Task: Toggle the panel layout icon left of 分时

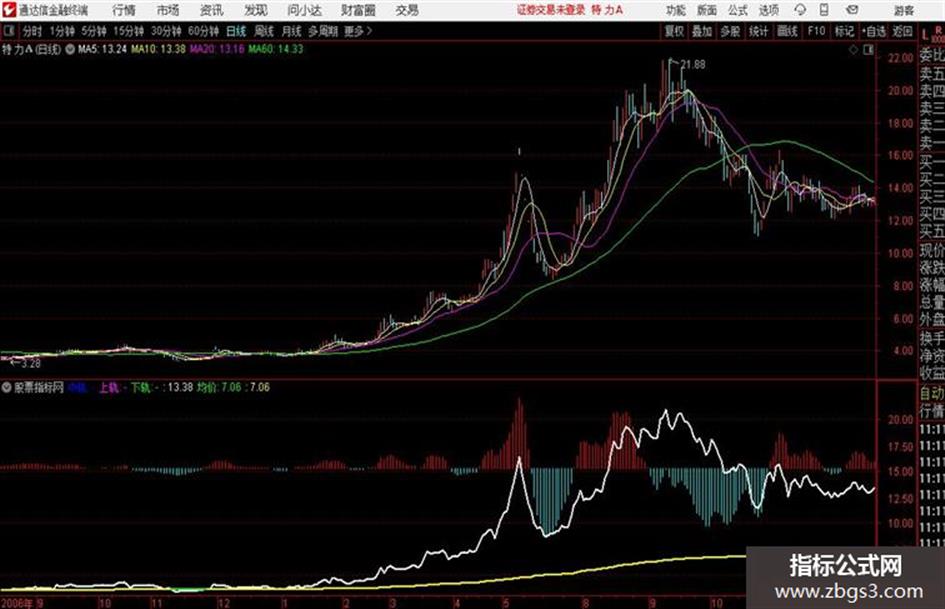Action: pyautogui.click(x=8, y=31)
